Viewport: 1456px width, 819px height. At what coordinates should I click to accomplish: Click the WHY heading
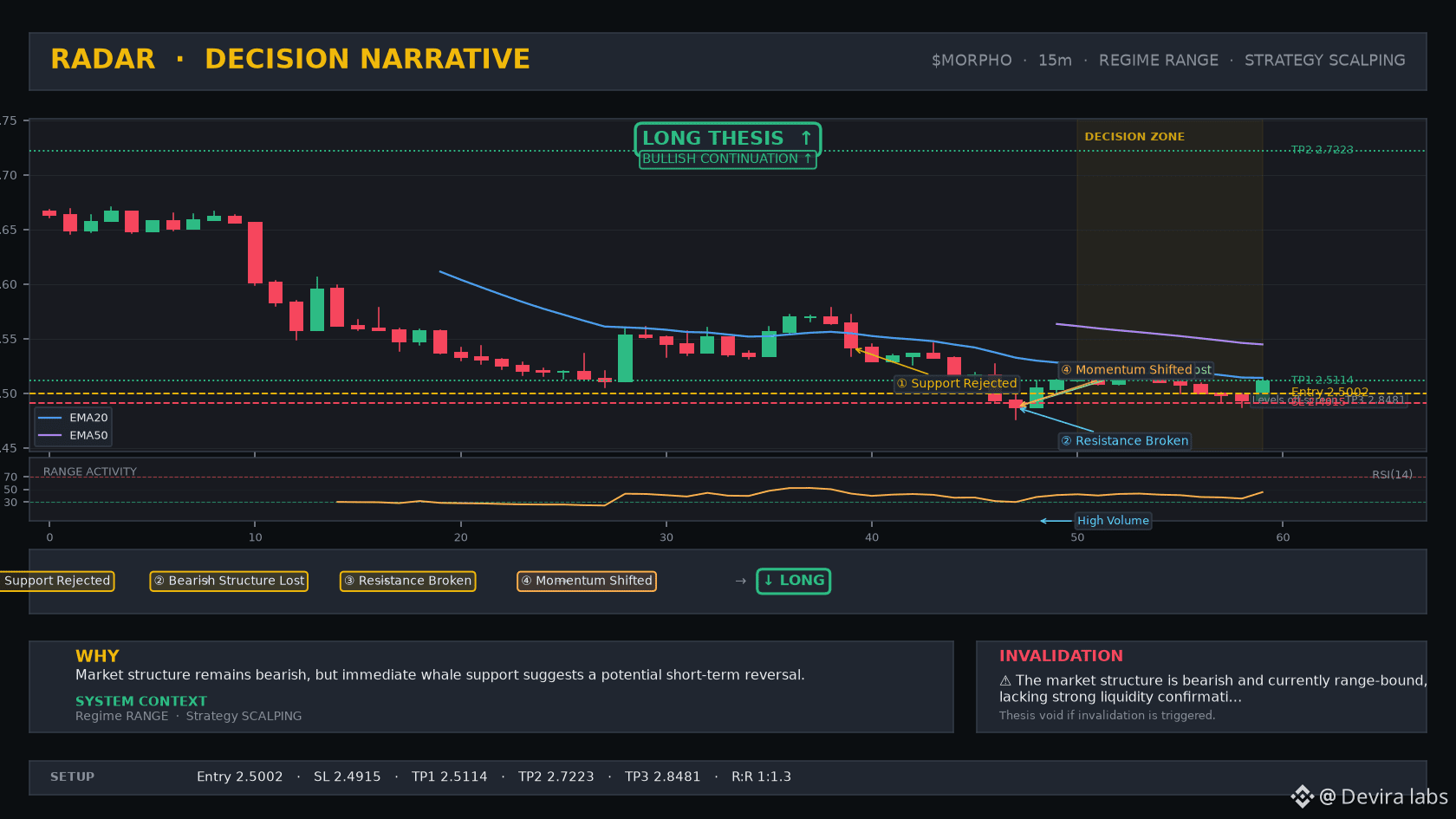[x=97, y=656]
